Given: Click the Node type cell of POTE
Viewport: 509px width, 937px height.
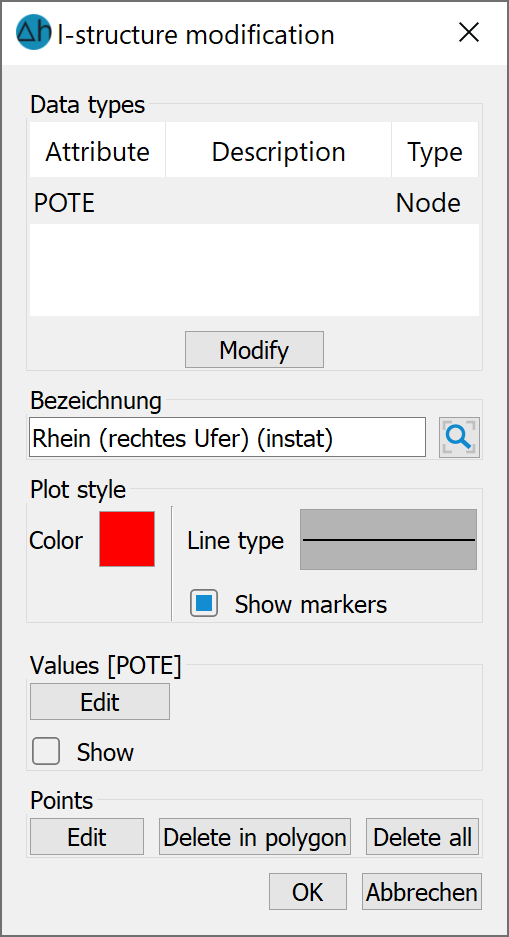Looking at the screenshot, I should pyautogui.click(x=428, y=204).
